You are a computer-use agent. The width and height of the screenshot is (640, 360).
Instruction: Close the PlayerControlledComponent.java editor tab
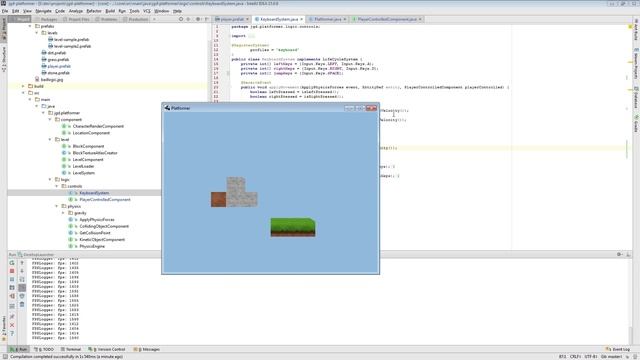[420, 19]
